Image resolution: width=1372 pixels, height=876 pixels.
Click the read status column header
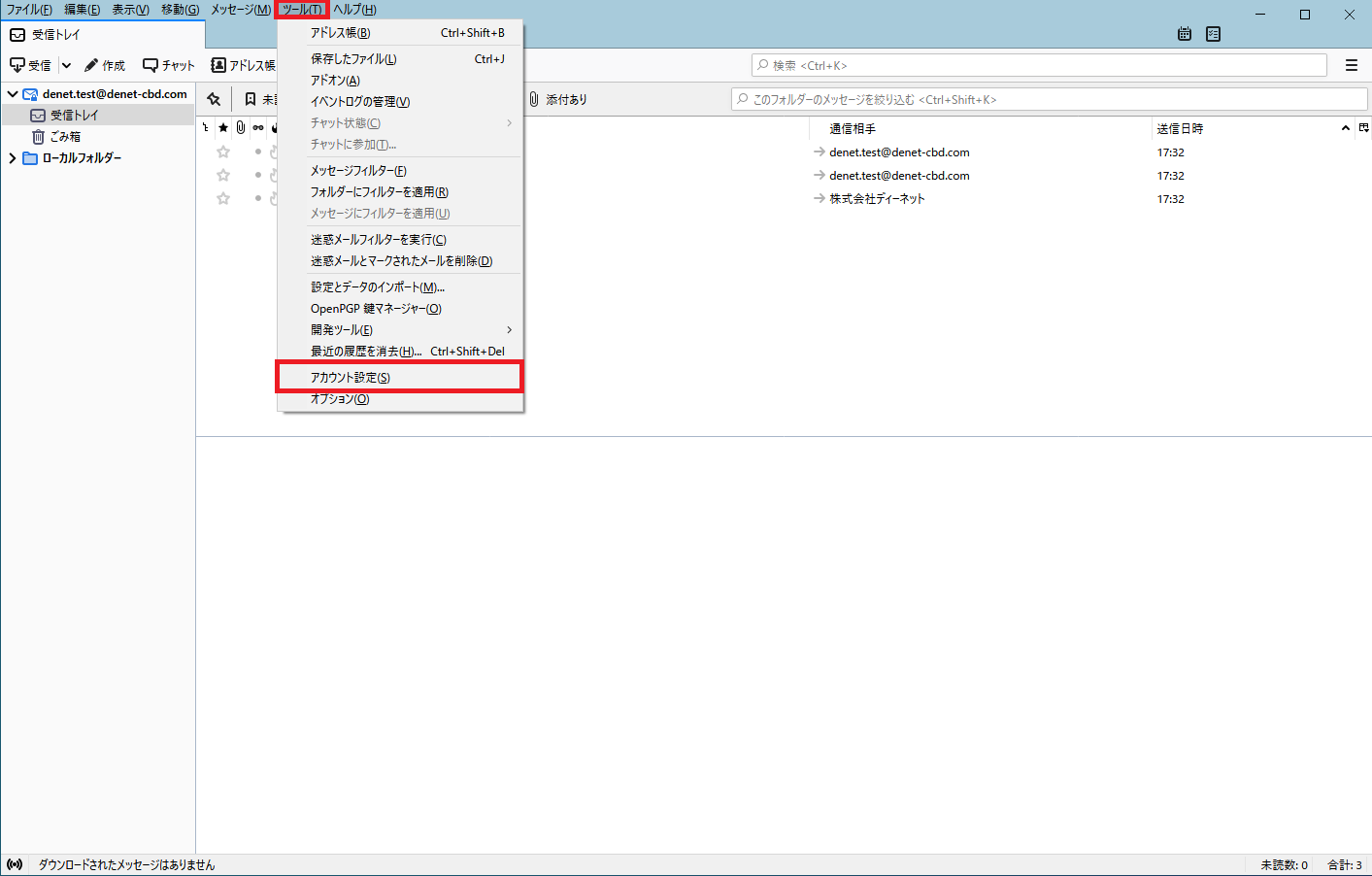click(258, 128)
